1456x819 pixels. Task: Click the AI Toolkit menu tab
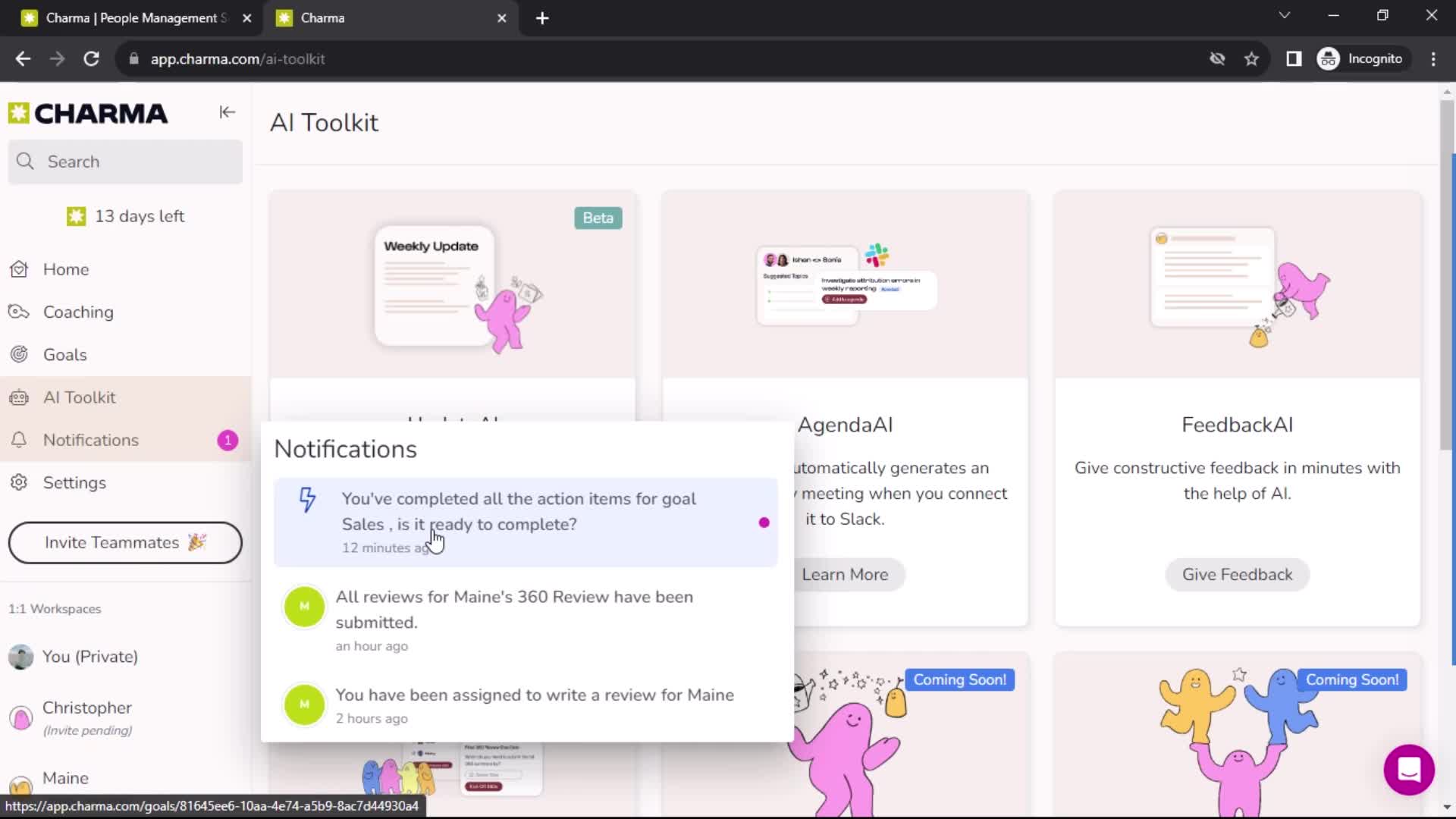[x=79, y=397]
